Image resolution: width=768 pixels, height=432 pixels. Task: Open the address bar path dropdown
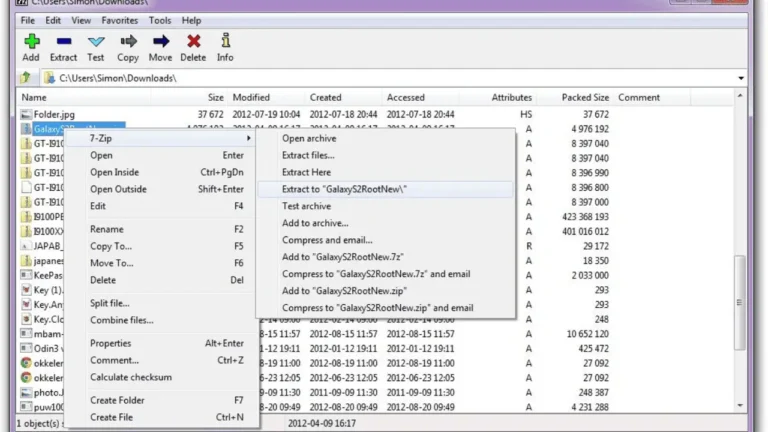click(x=741, y=78)
